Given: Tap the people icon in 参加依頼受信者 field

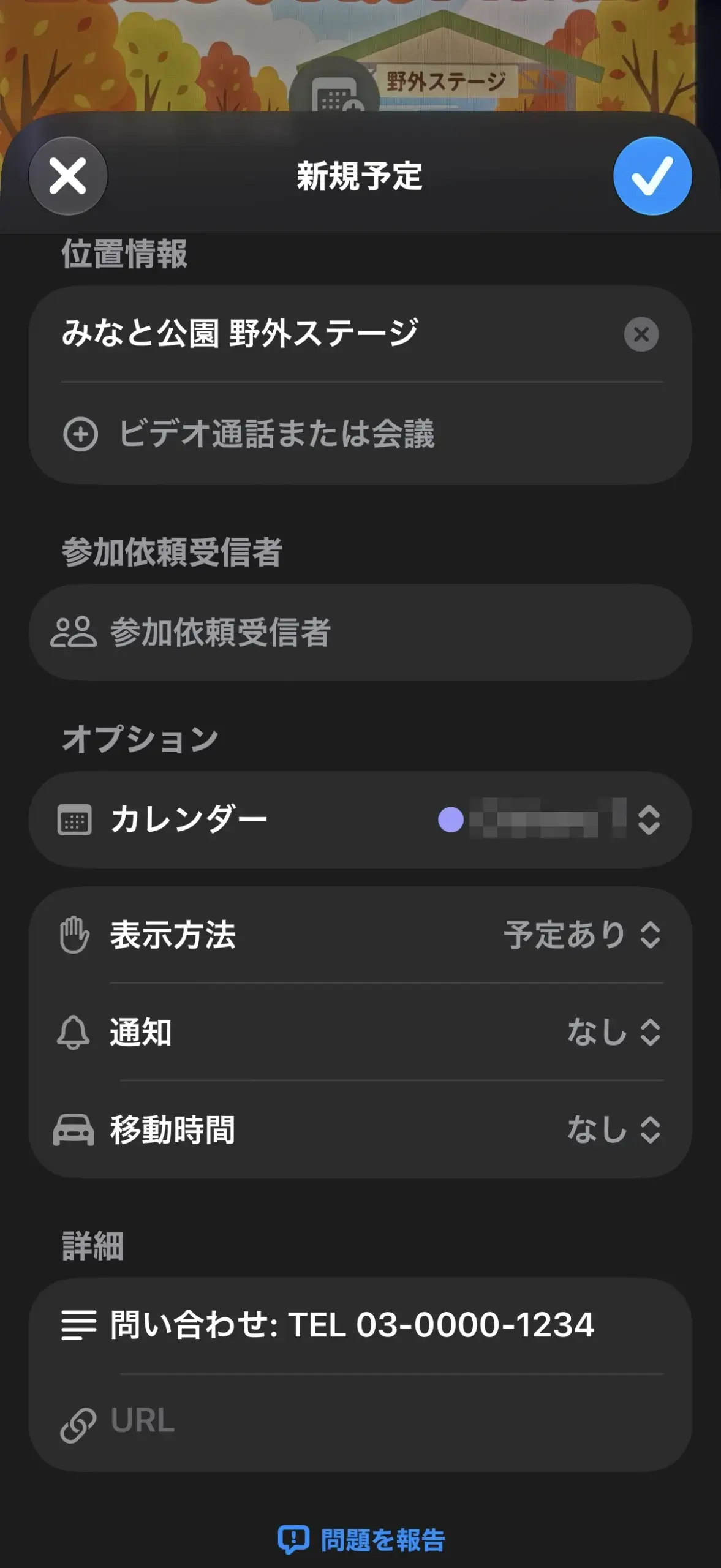Looking at the screenshot, I should coord(74,633).
